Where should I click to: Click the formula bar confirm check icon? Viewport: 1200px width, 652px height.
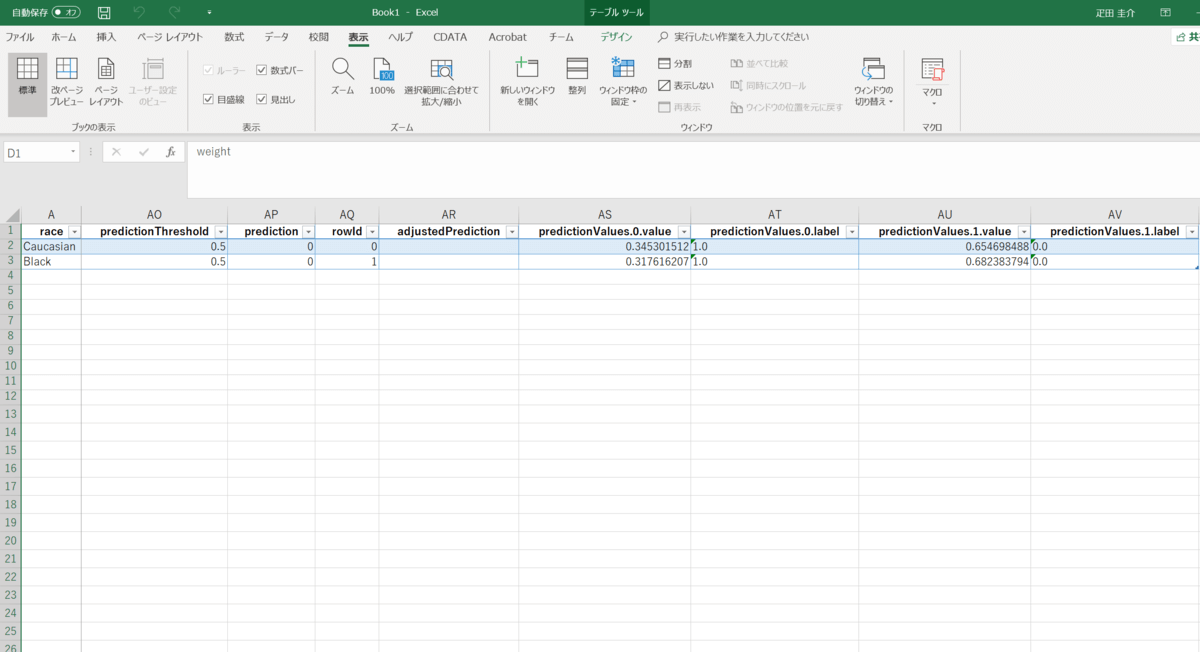tap(144, 152)
